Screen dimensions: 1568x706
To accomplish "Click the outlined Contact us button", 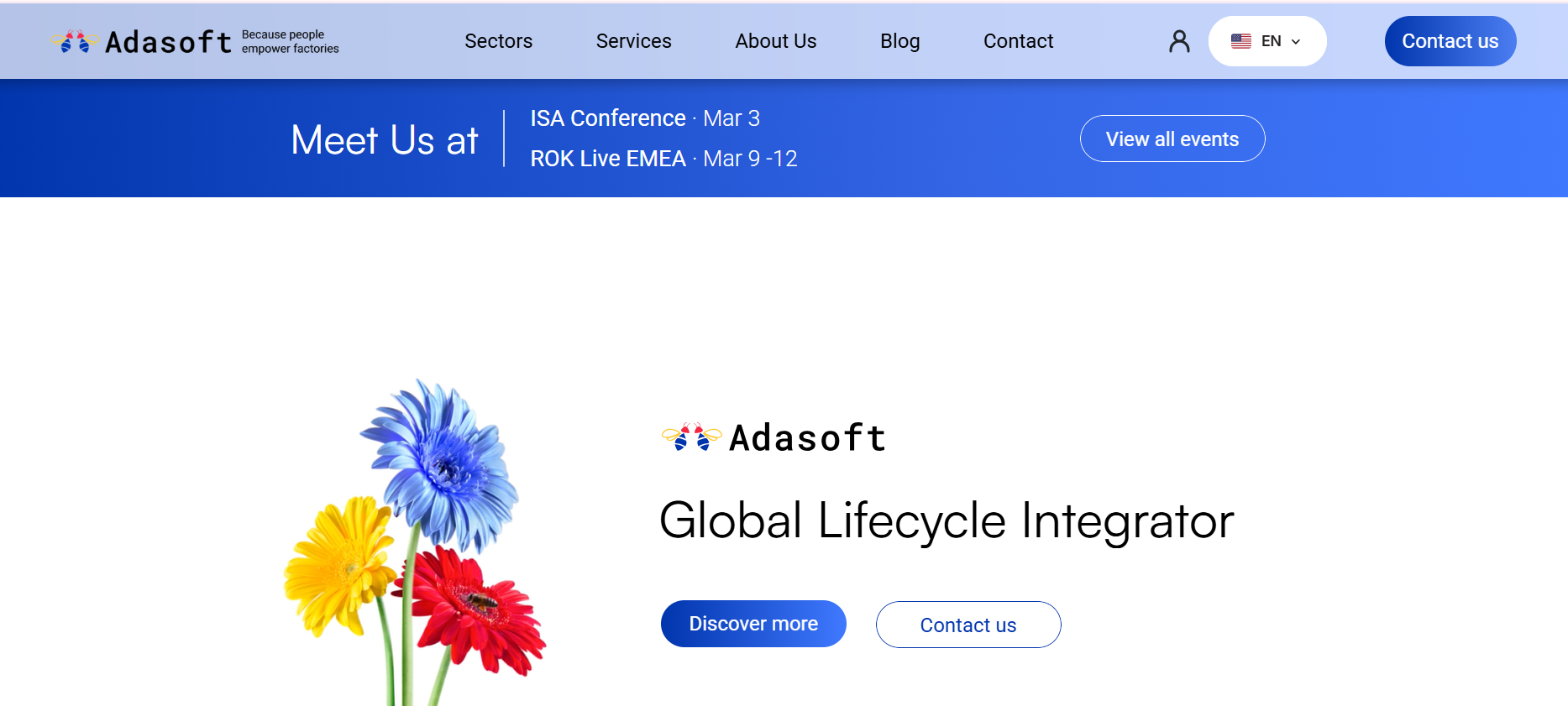I will (x=968, y=625).
